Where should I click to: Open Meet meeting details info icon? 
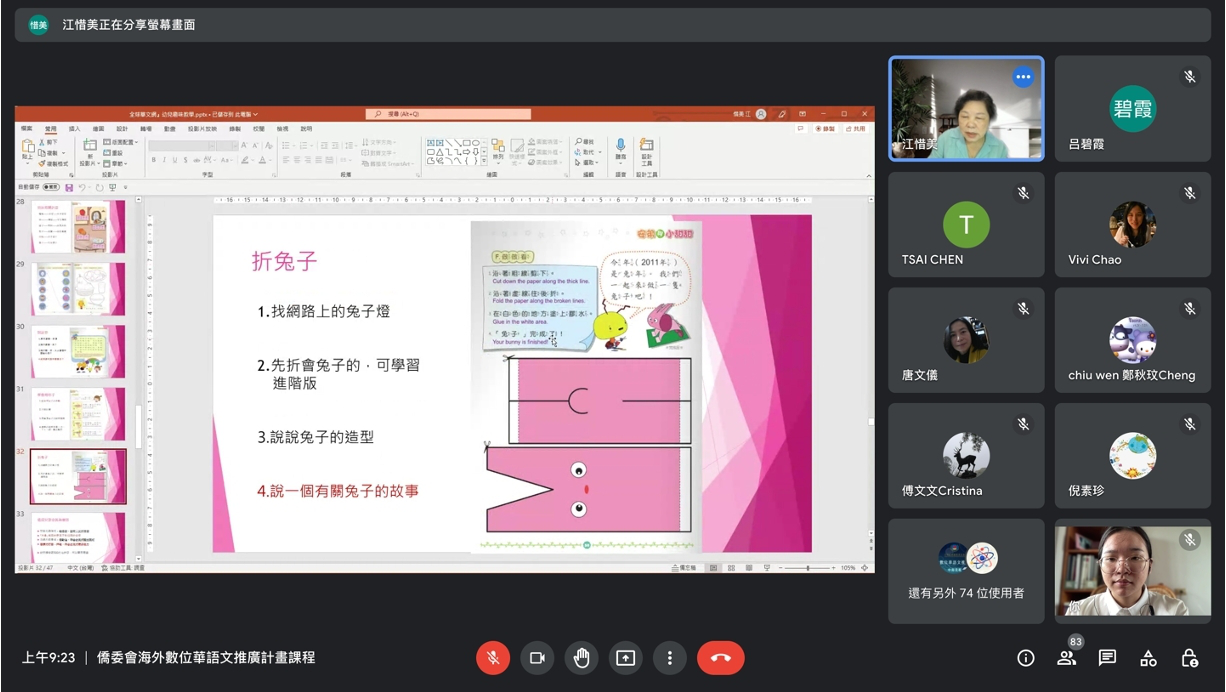(1025, 658)
